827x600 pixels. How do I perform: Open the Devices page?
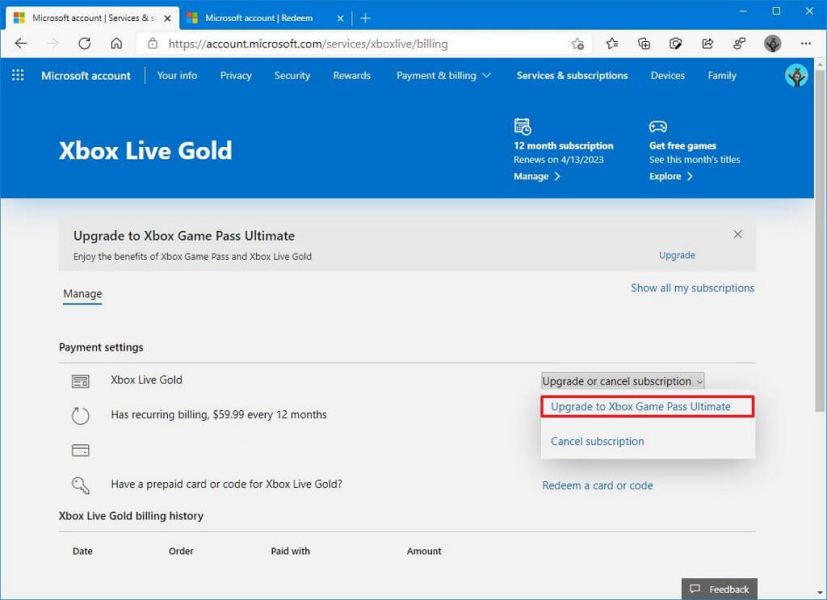pos(668,75)
